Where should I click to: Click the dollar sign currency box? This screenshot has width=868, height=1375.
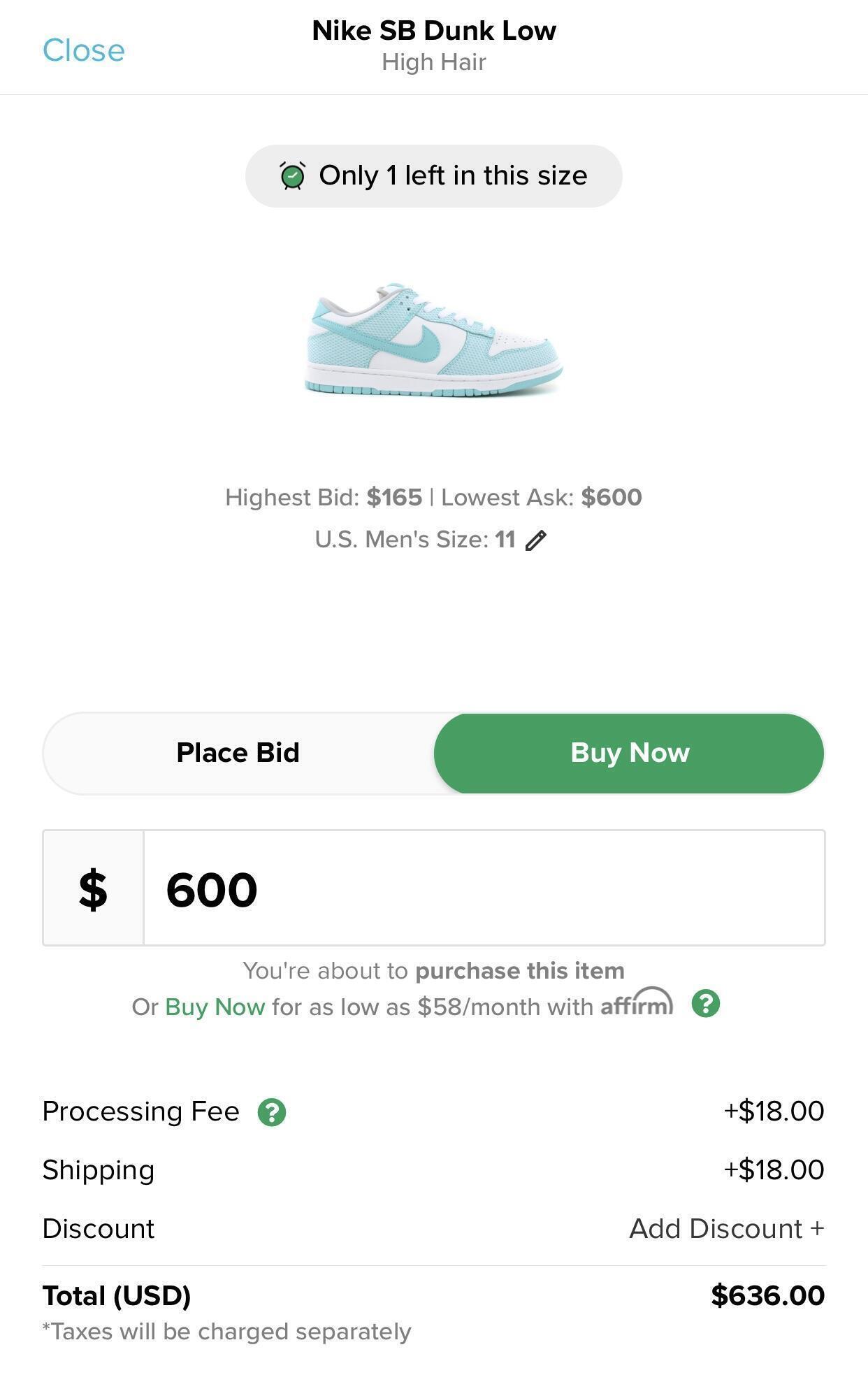[94, 888]
